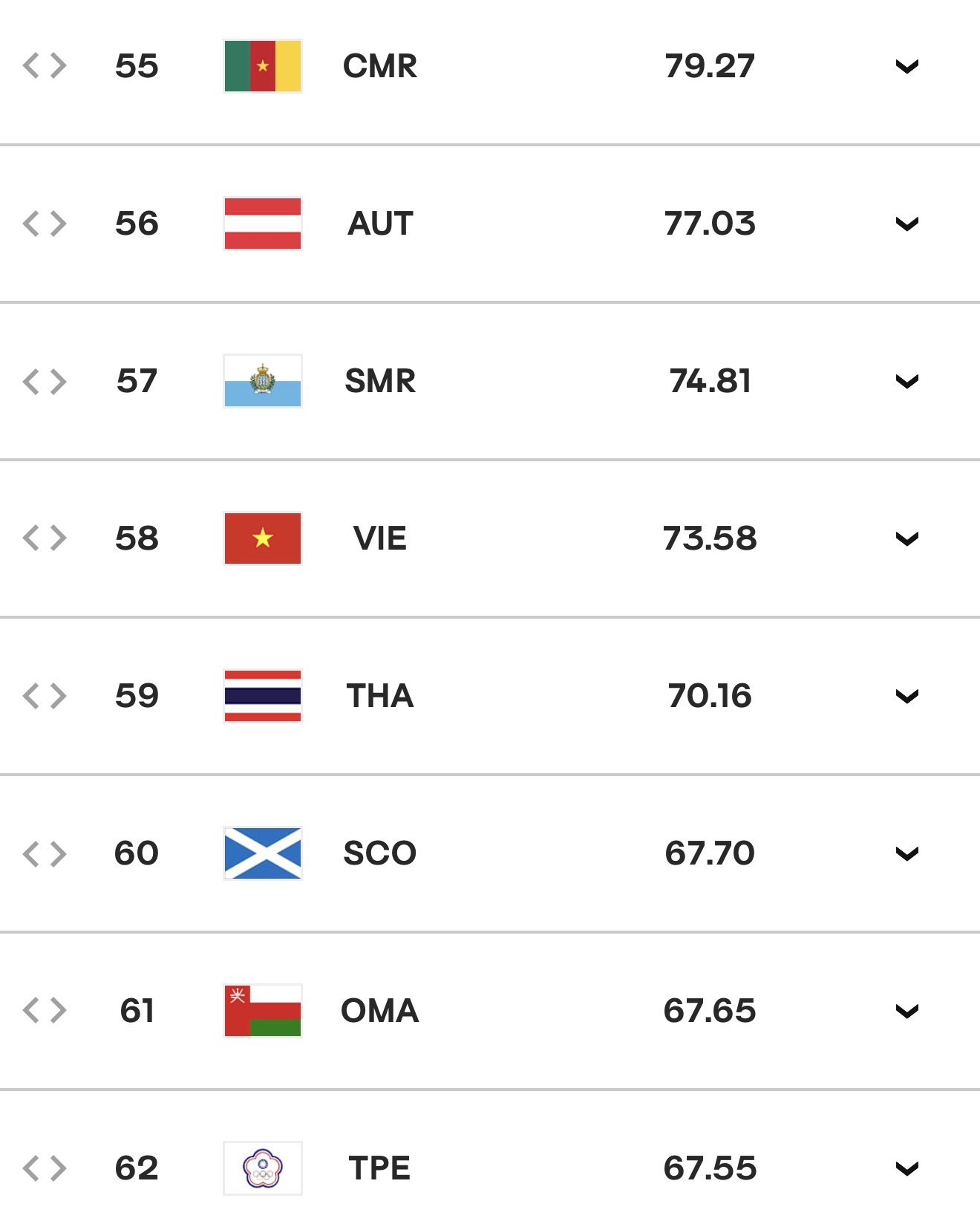Viewport: 980px width, 1227px height.
Task: Click the Vietnam flag icon
Action: (263, 538)
